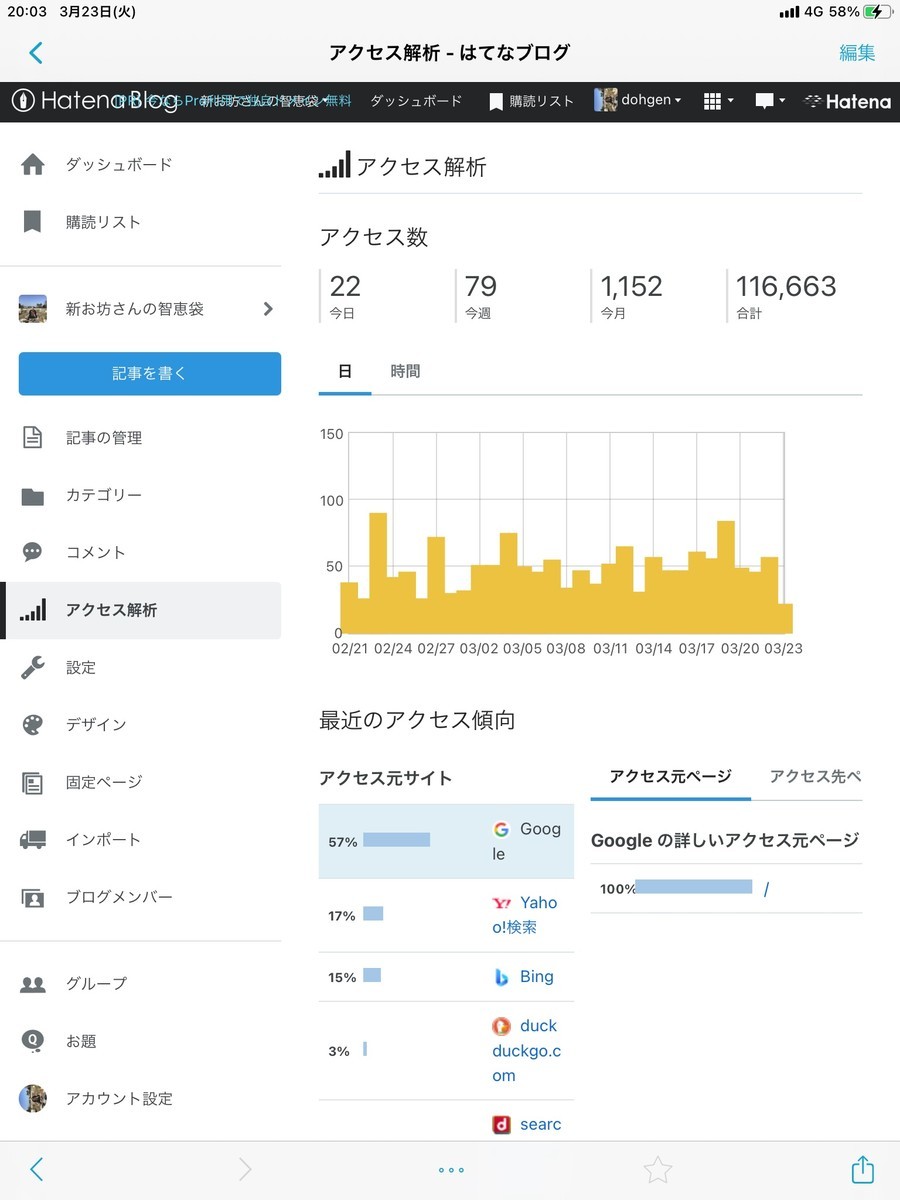Screen dimensions: 900x1200
Task: Tap the battery indicator in the status bar
Action: click(x=878, y=12)
